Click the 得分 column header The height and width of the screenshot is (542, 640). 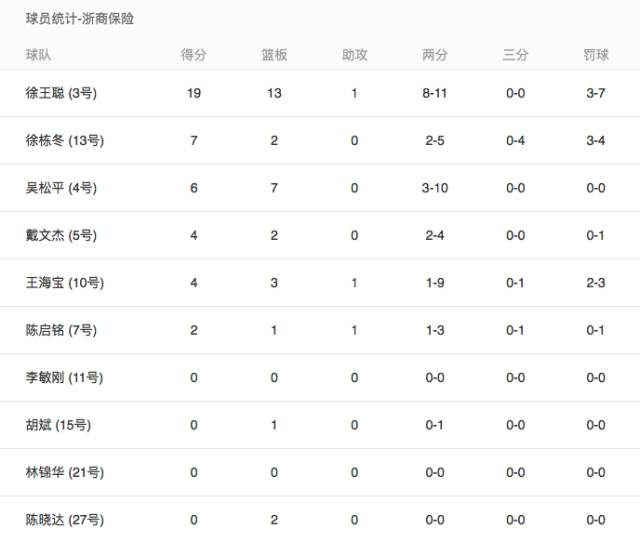coord(194,55)
